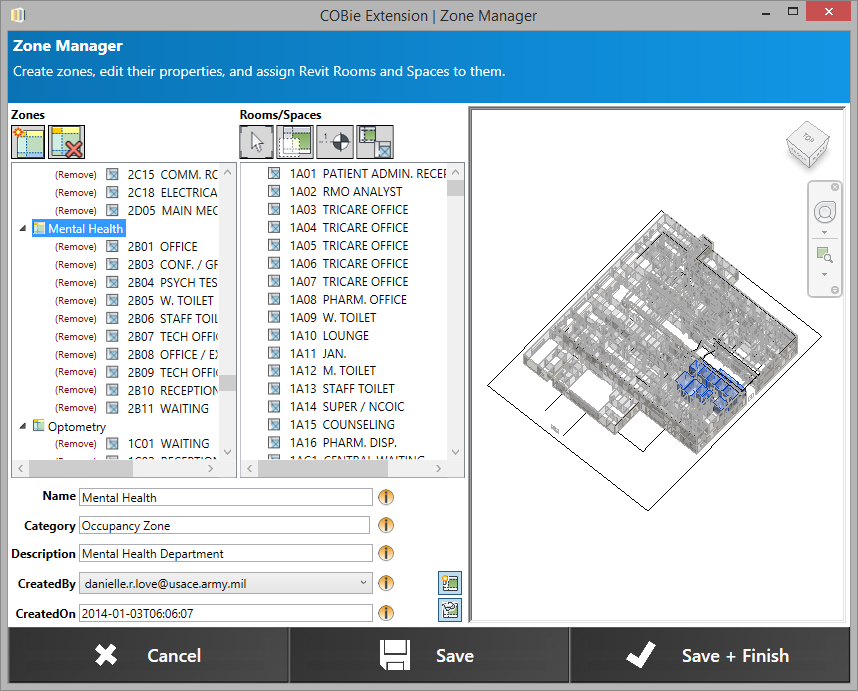Click the assign rooms to zone icon
Viewport: 858px width, 691px height.
tap(295, 141)
